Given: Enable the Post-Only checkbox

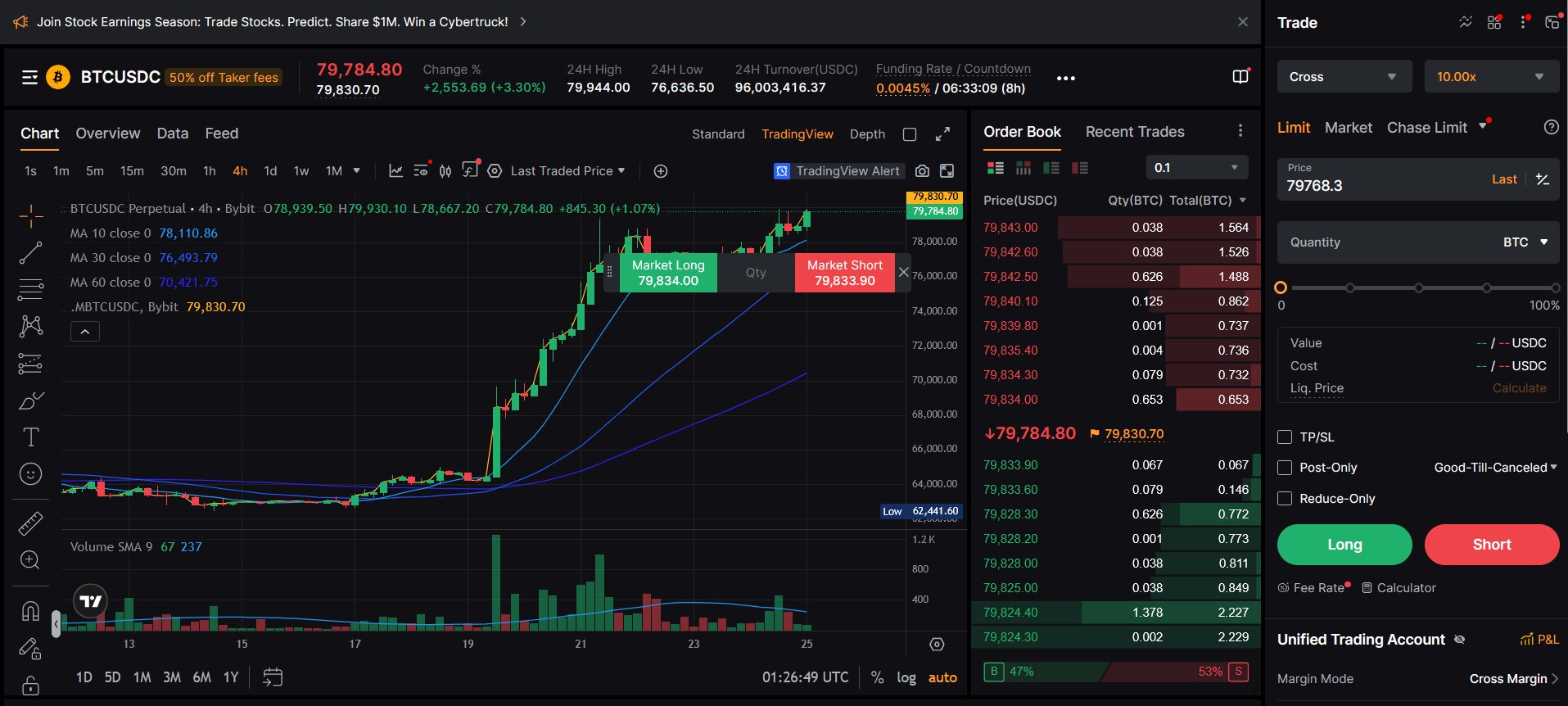Looking at the screenshot, I should 1285,468.
